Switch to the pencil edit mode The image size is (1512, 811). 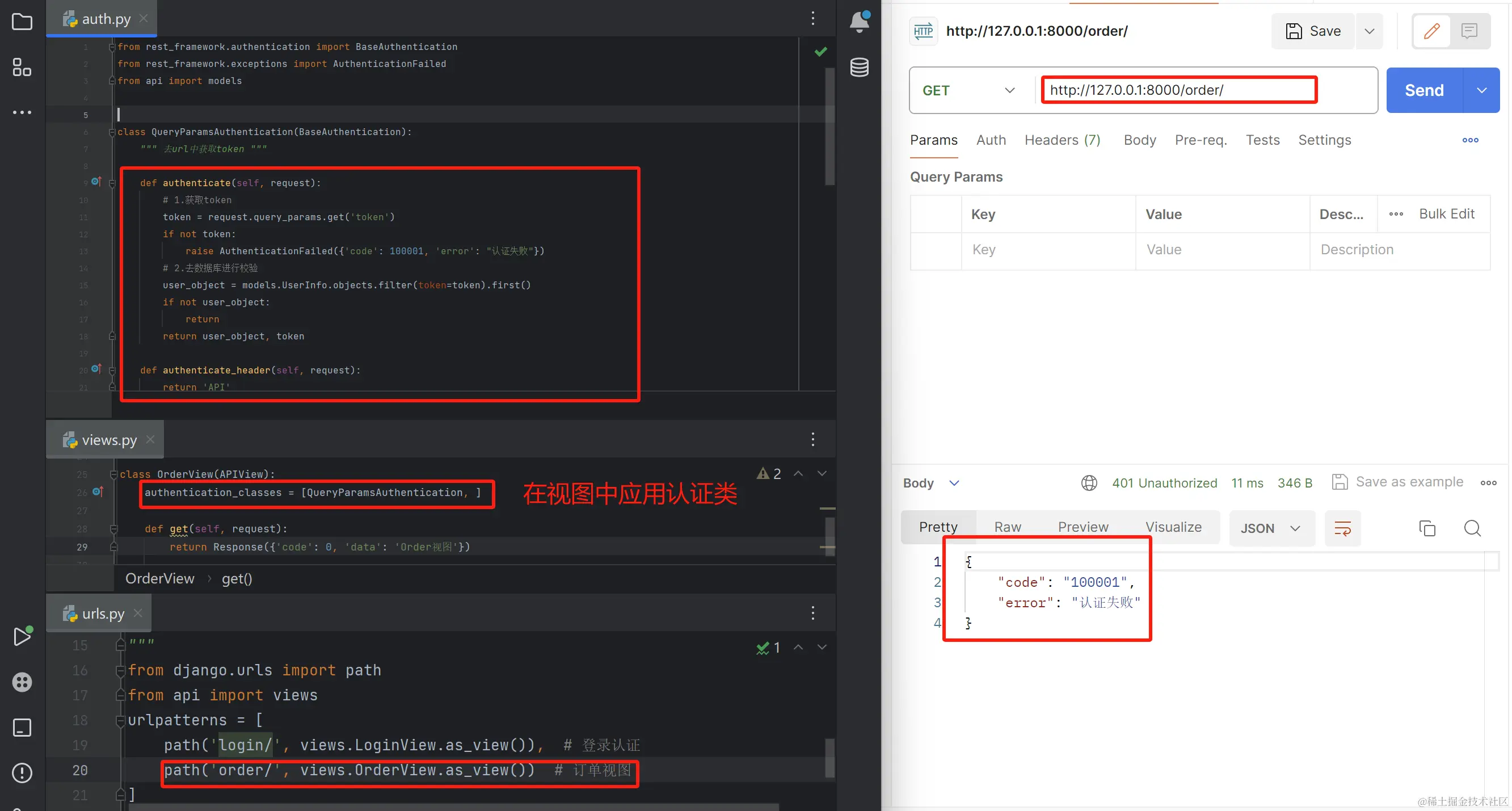click(1431, 31)
